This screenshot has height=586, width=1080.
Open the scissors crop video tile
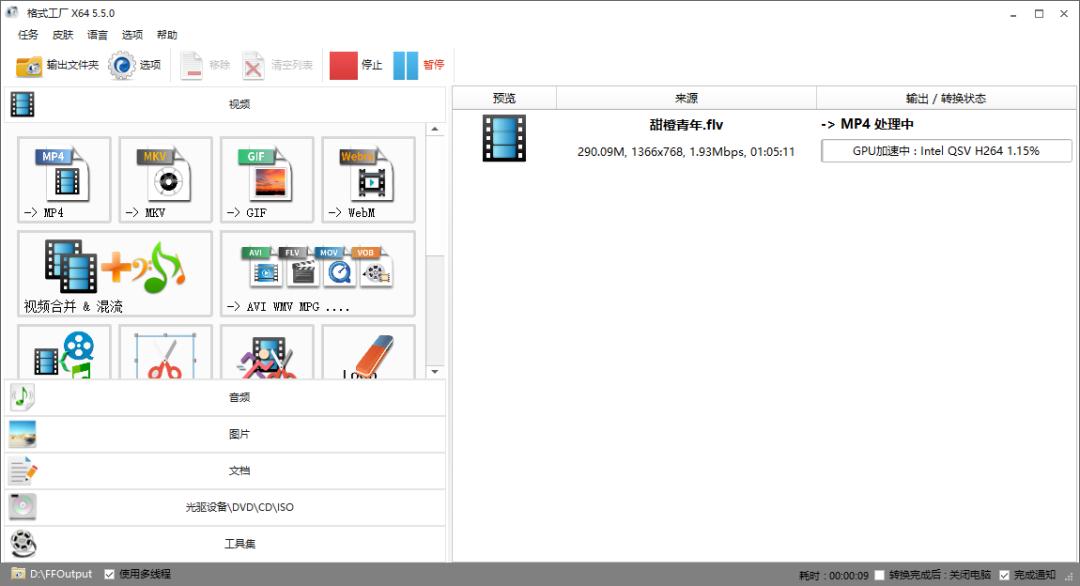pos(165,353)
